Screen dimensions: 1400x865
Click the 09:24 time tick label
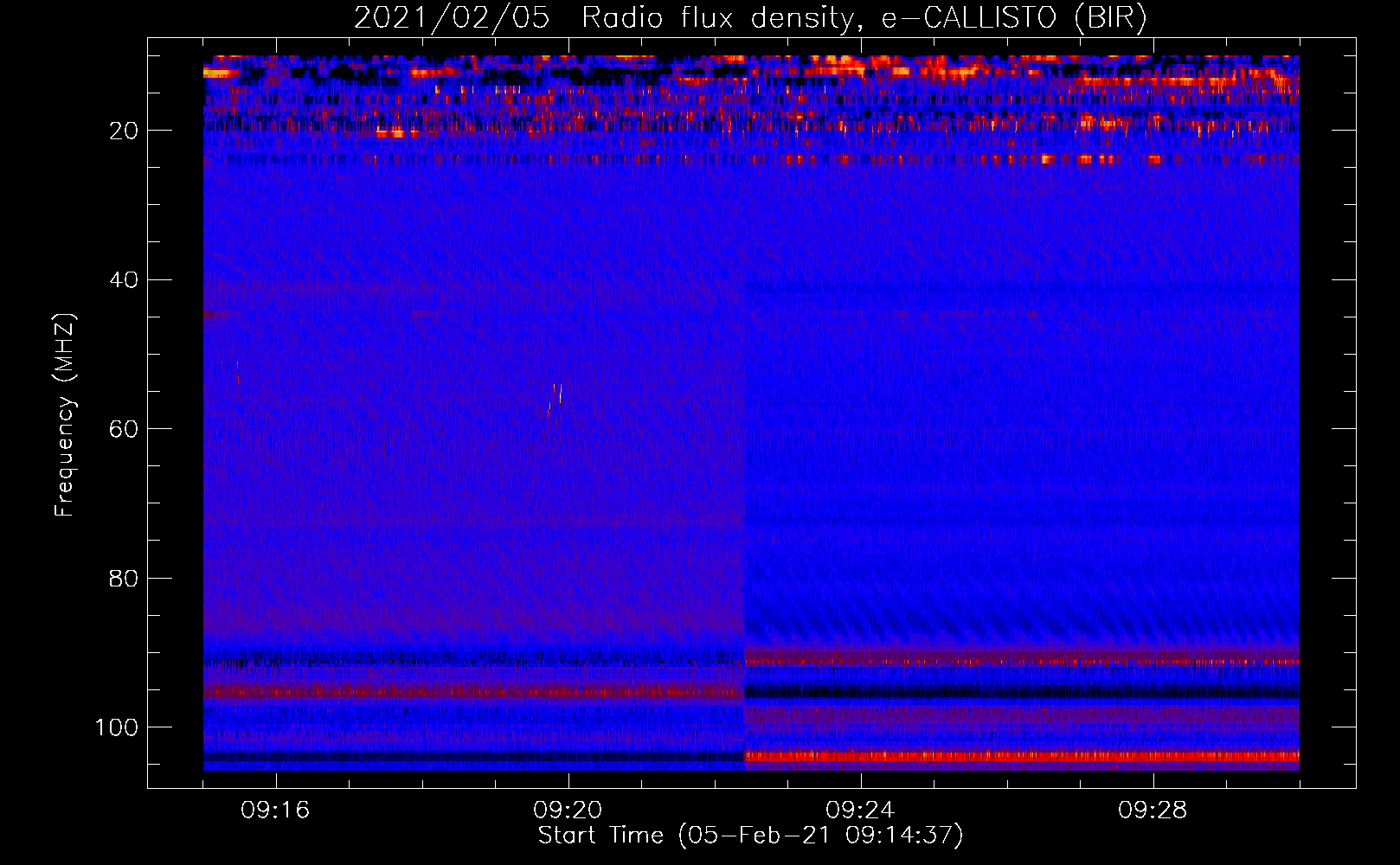(x=860, y=811)
